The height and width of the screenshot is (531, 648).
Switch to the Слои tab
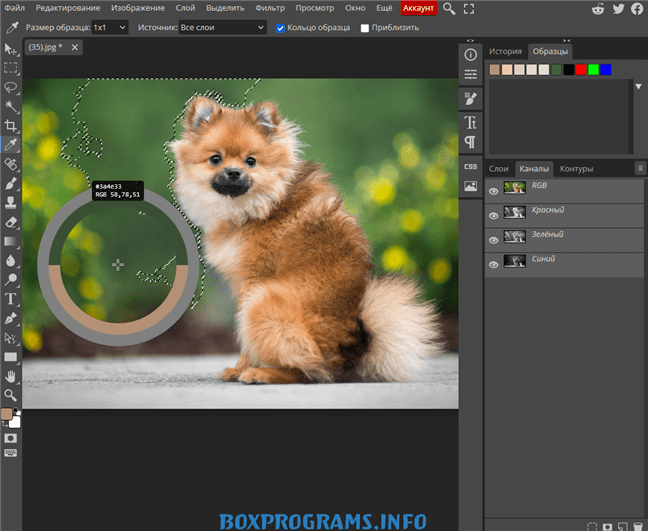498,169
